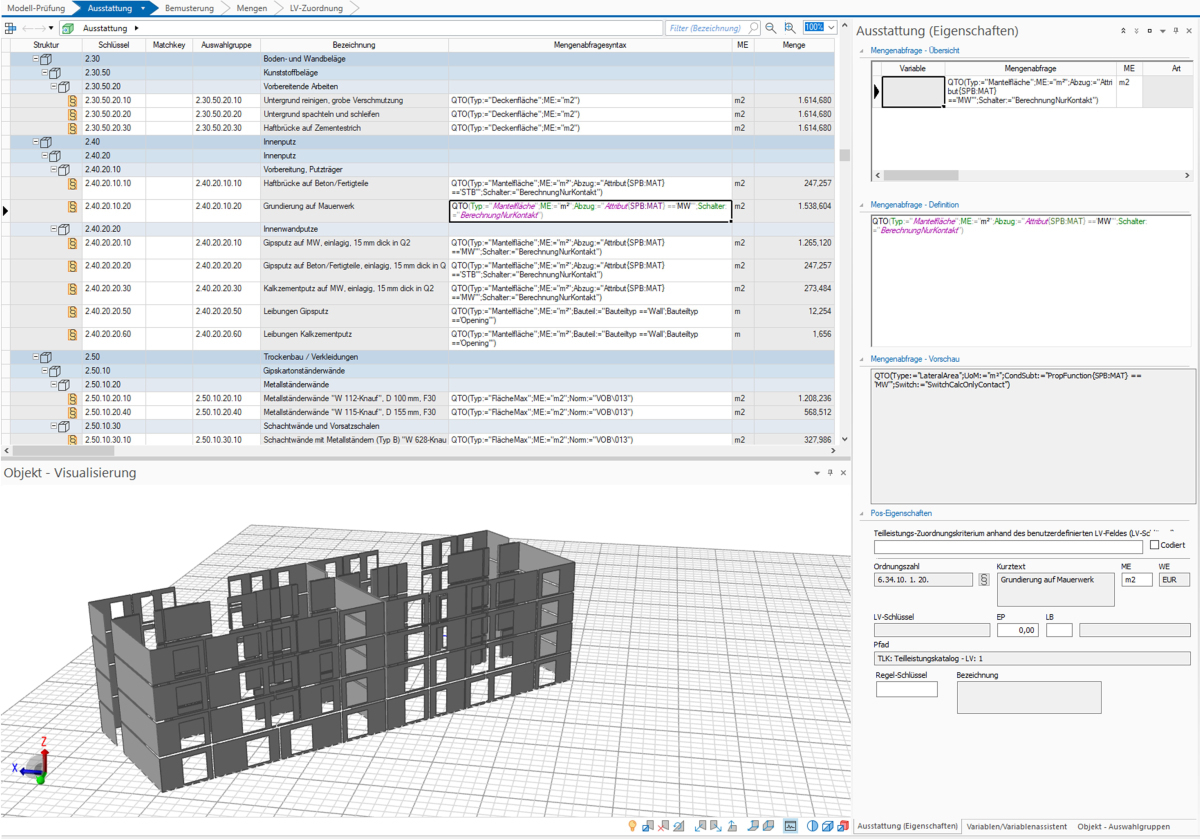Click the position icon next to Ordnungszahl field
Viewport: 1200px width, 839px height.
[x=984, y=580]
